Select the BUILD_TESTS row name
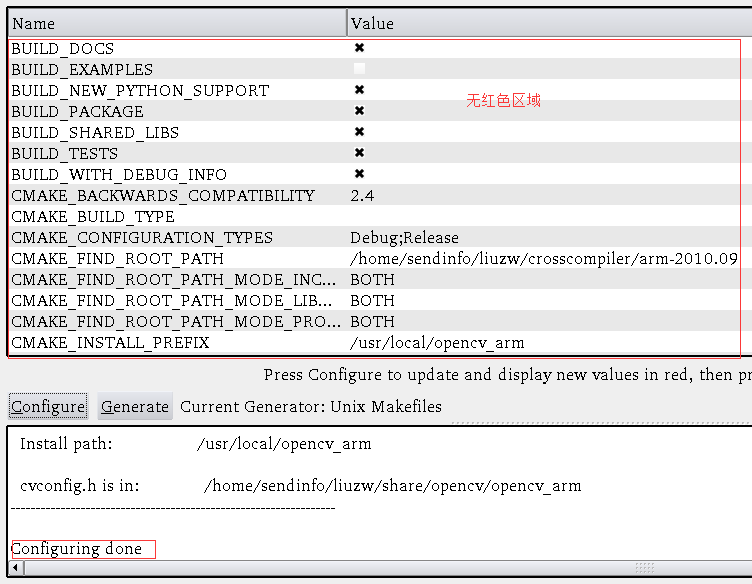Viewport: 752px width, 584px height. 64,154
